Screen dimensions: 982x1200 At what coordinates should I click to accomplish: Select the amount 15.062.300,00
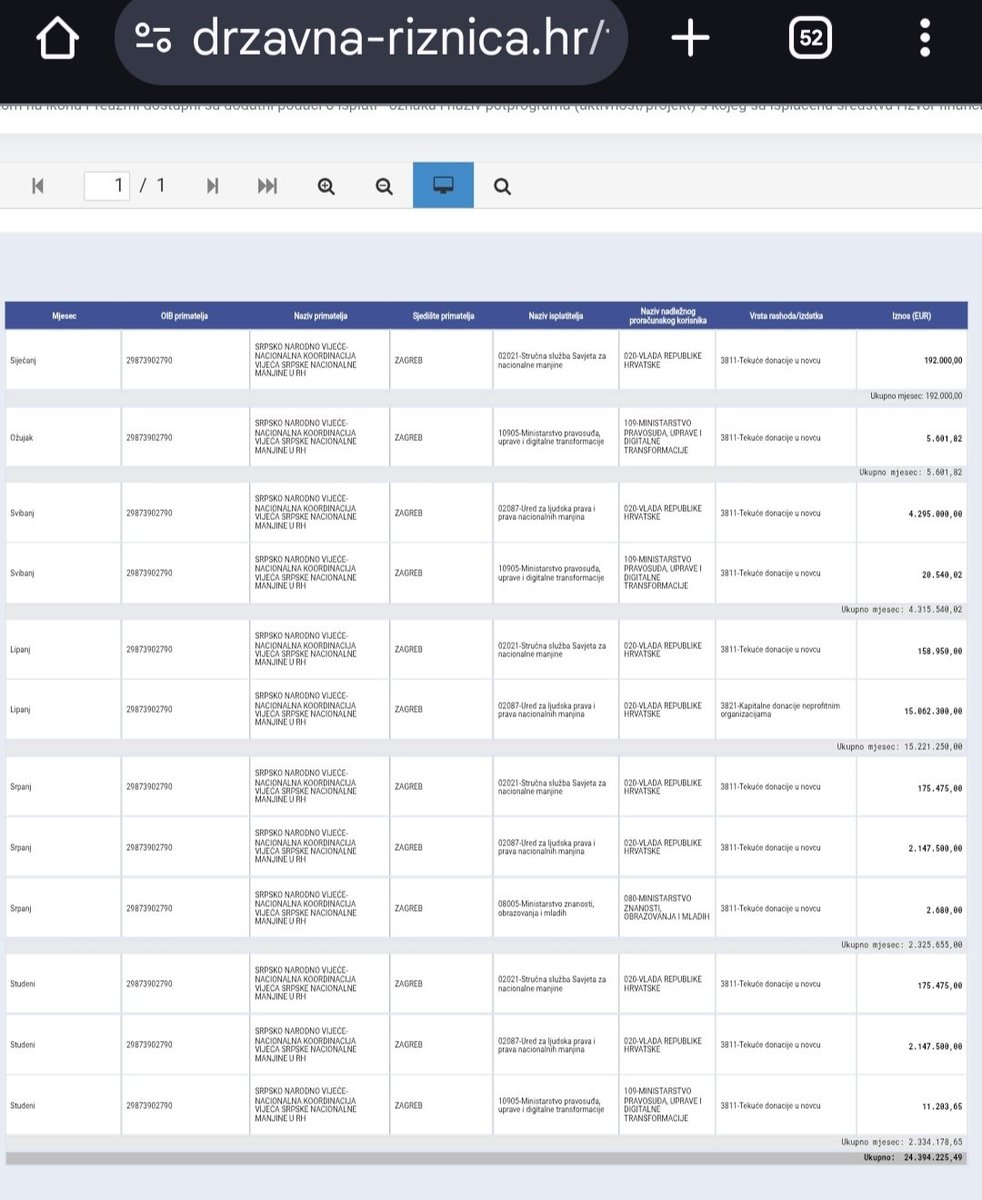(x=933, y=711)
